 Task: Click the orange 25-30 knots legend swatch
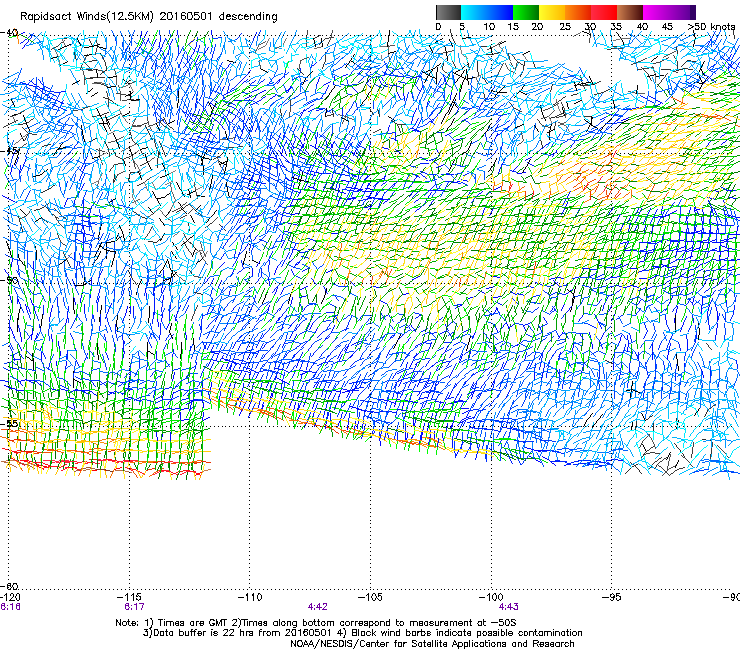[x=578, y=12]
